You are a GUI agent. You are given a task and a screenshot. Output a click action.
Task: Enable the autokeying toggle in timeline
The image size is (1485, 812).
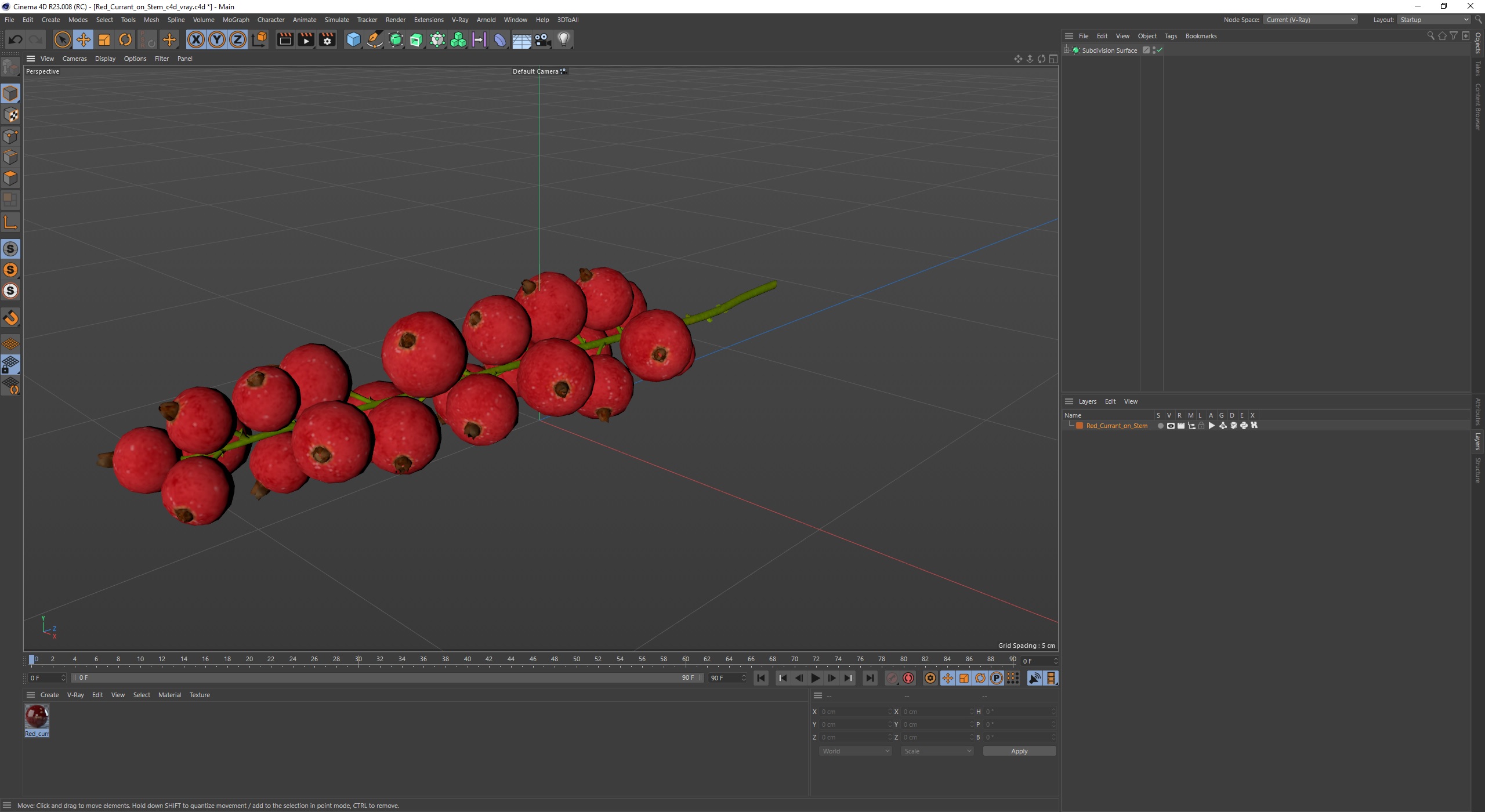coord(908,677)
